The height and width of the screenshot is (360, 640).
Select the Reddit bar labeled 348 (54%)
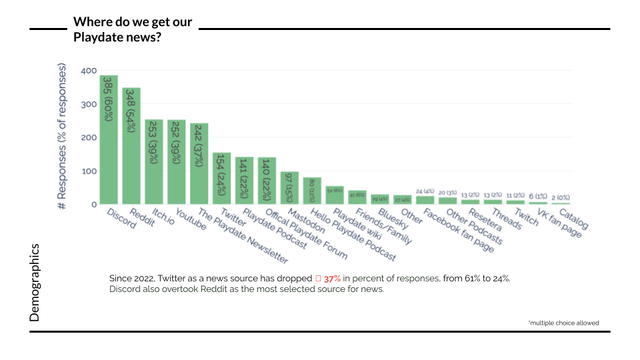coord(131,146)
